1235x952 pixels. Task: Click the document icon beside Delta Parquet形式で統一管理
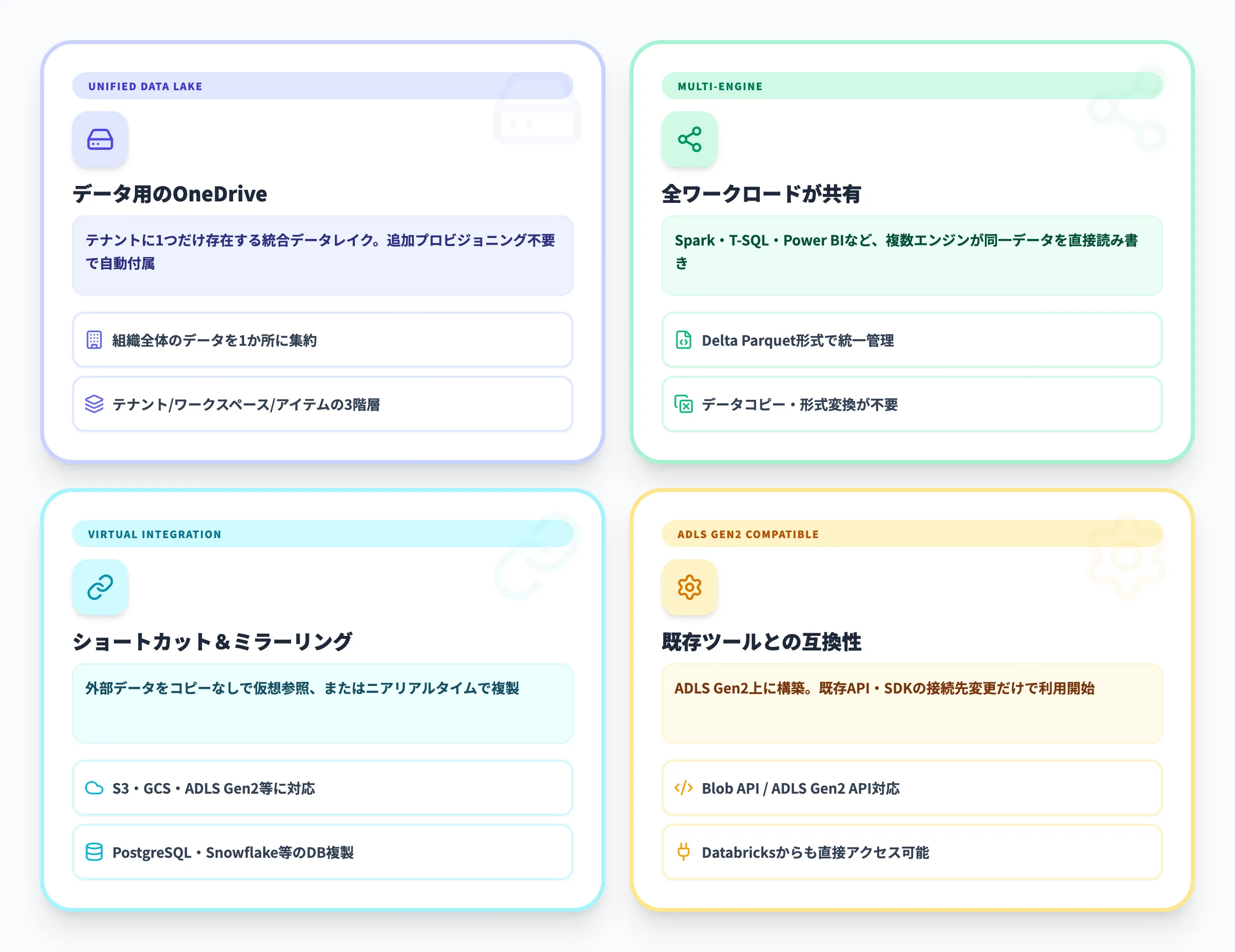click(684, 340)
